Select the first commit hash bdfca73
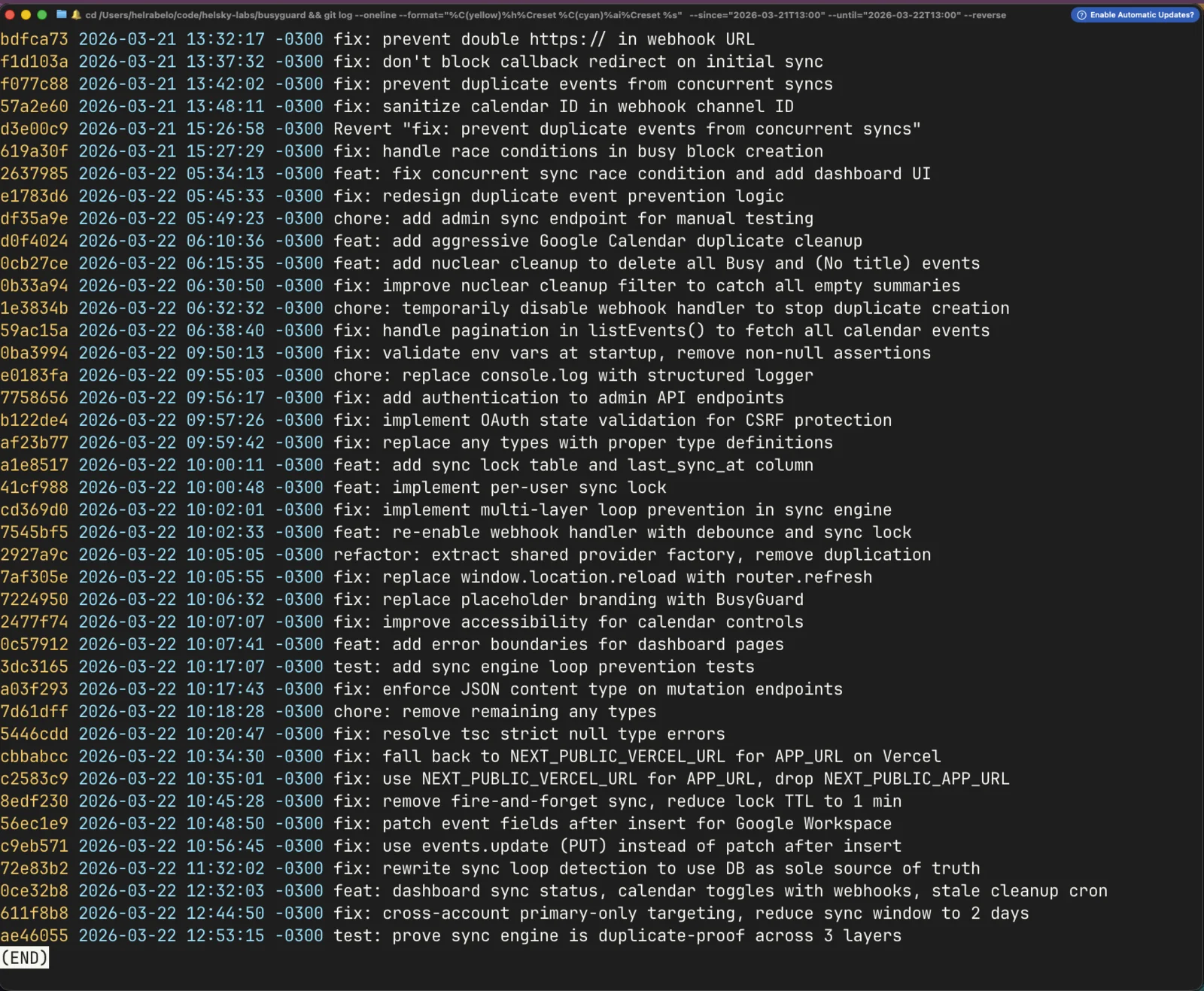Image resolution: width=1204 pixels, height=991 pixels. pyautogui.click(x=35, y=39)
